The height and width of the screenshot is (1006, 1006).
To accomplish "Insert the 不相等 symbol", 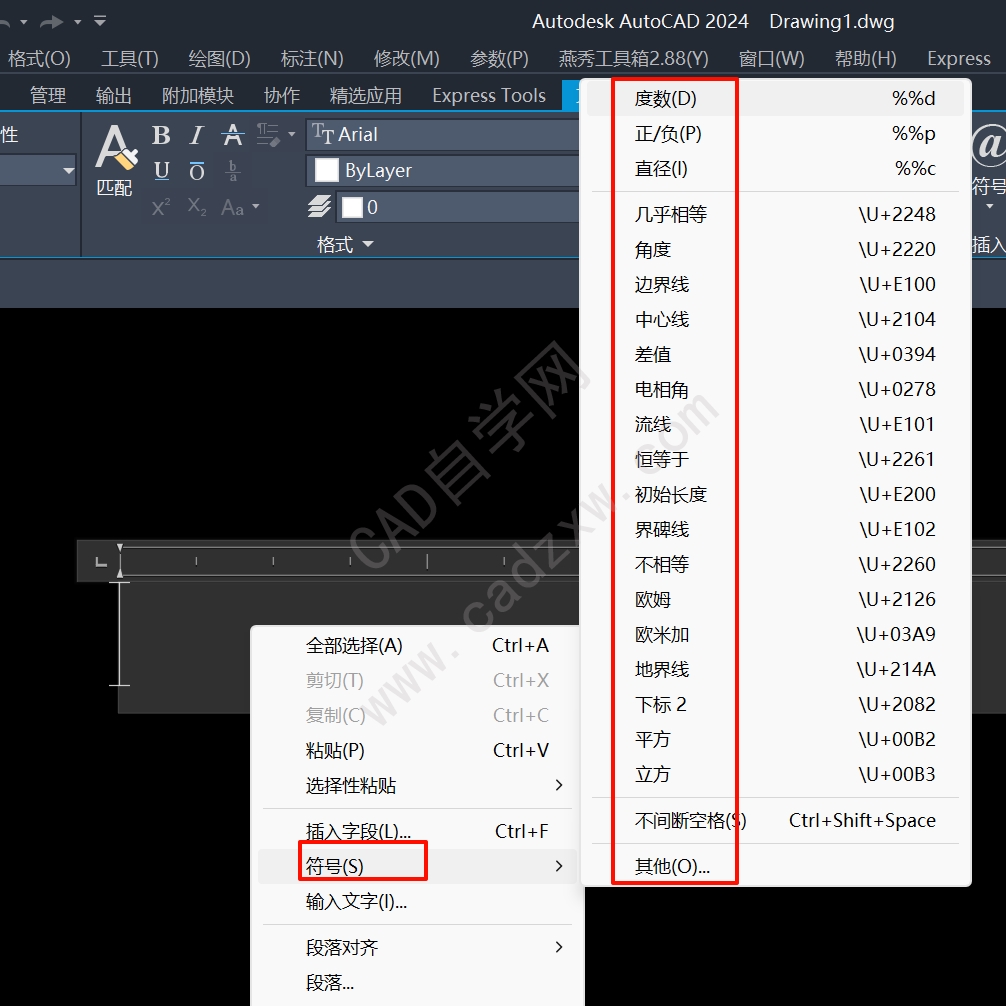I will 775,565.
